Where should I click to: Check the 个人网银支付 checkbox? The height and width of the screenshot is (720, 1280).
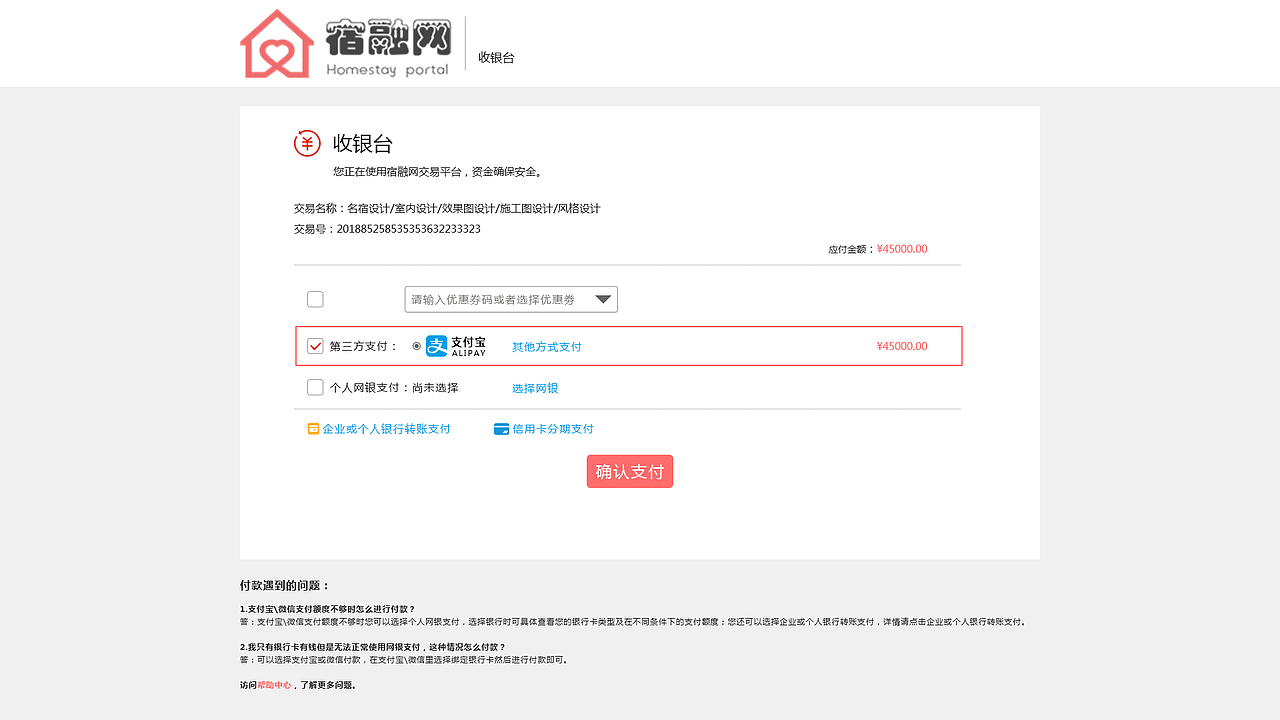pyautogui.click(x=315, y=387)
